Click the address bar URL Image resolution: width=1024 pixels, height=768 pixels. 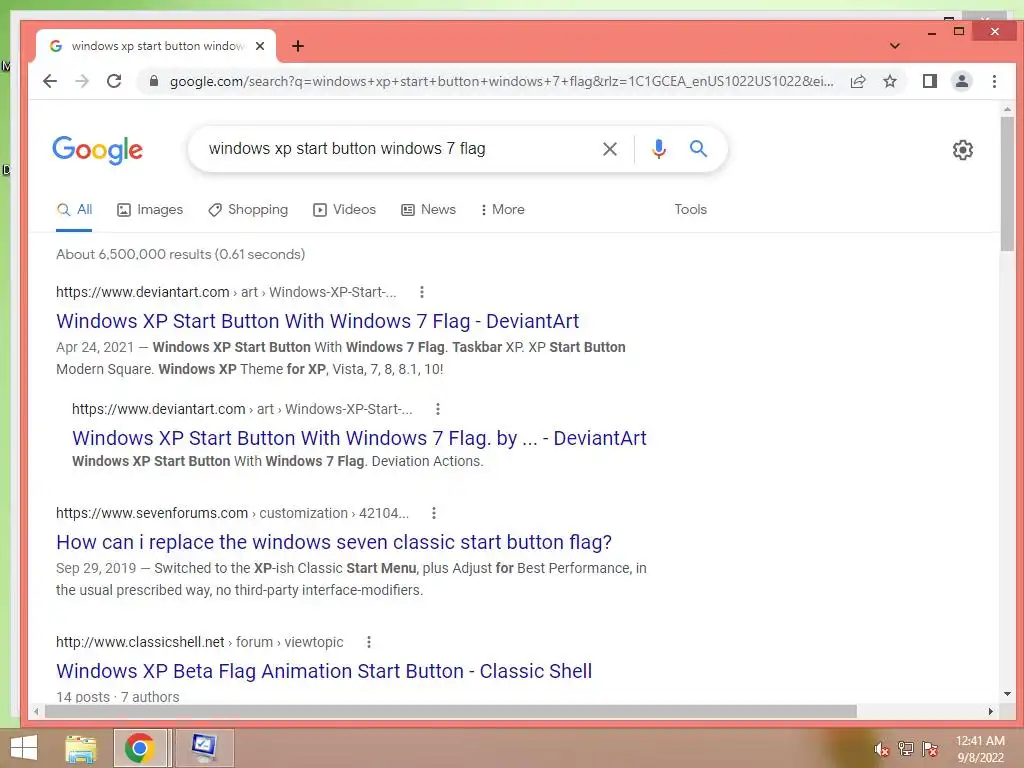[x=501, y=81]
